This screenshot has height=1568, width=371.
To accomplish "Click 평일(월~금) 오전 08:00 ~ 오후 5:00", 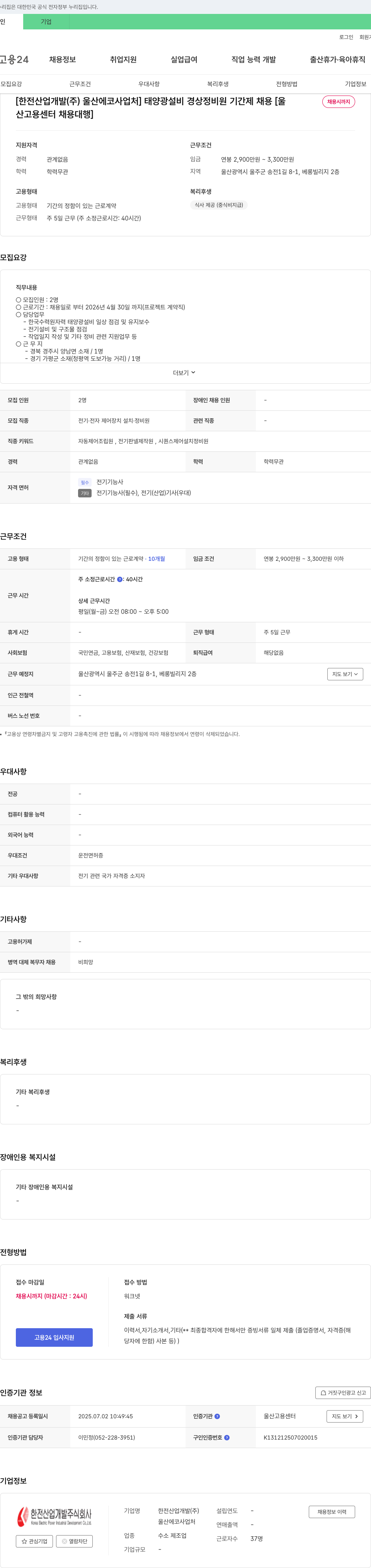I will click(123, 612).
